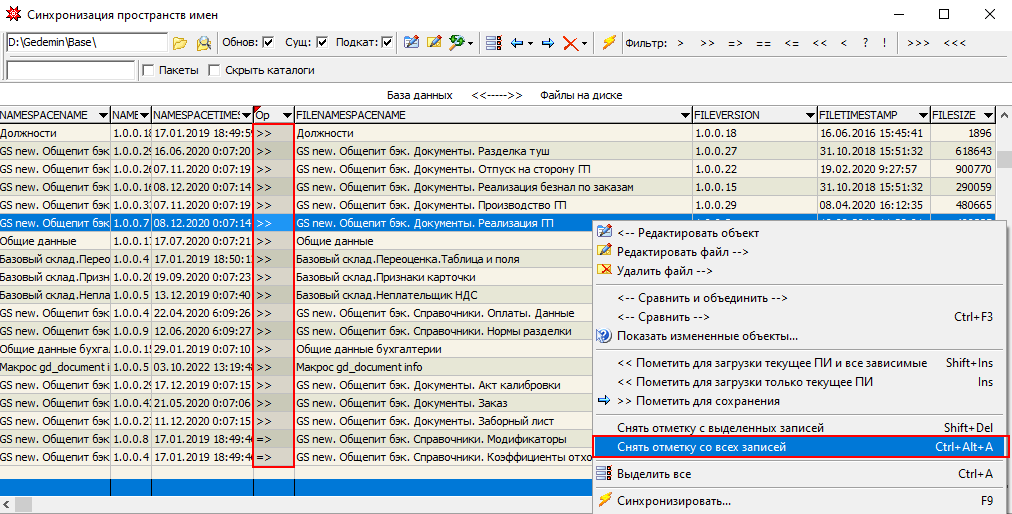Open the FILESIZE column filter dropdown

(x=988, y=115)
